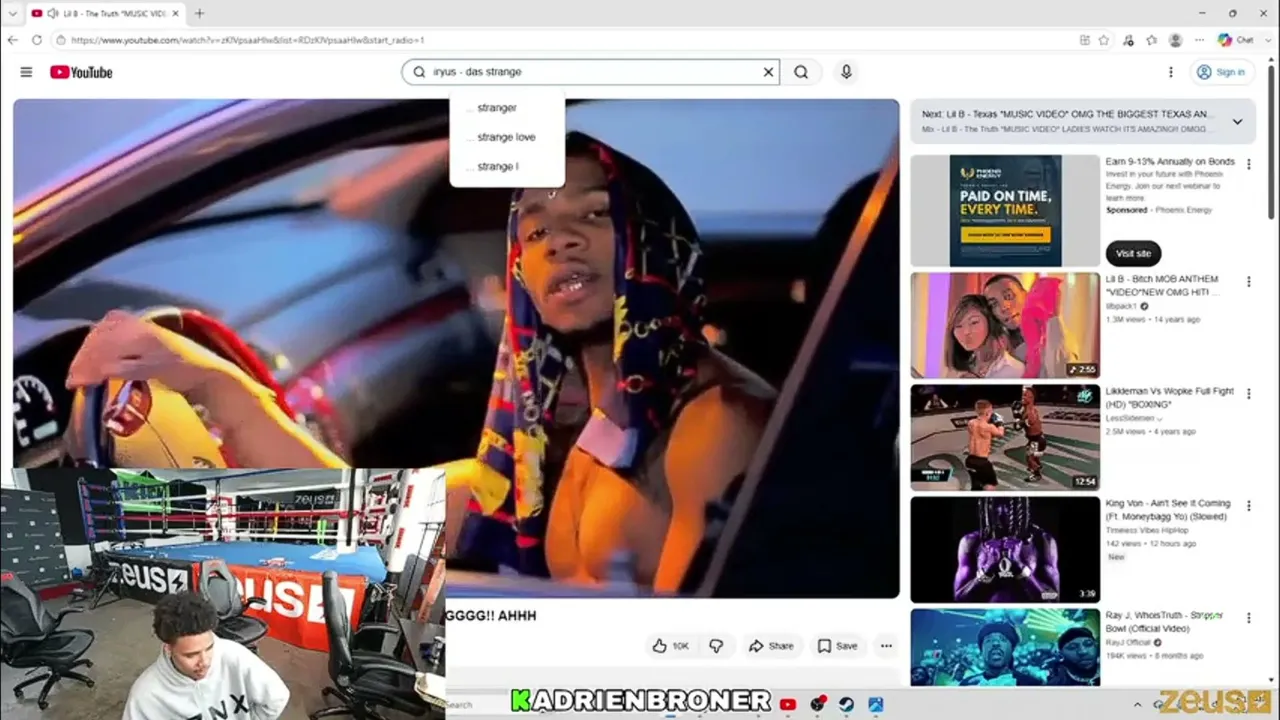Open the 'Lil B - Bitch MOB ANTHEM' title
The image size is (1280, 720).
click(x=1162, y=285)
